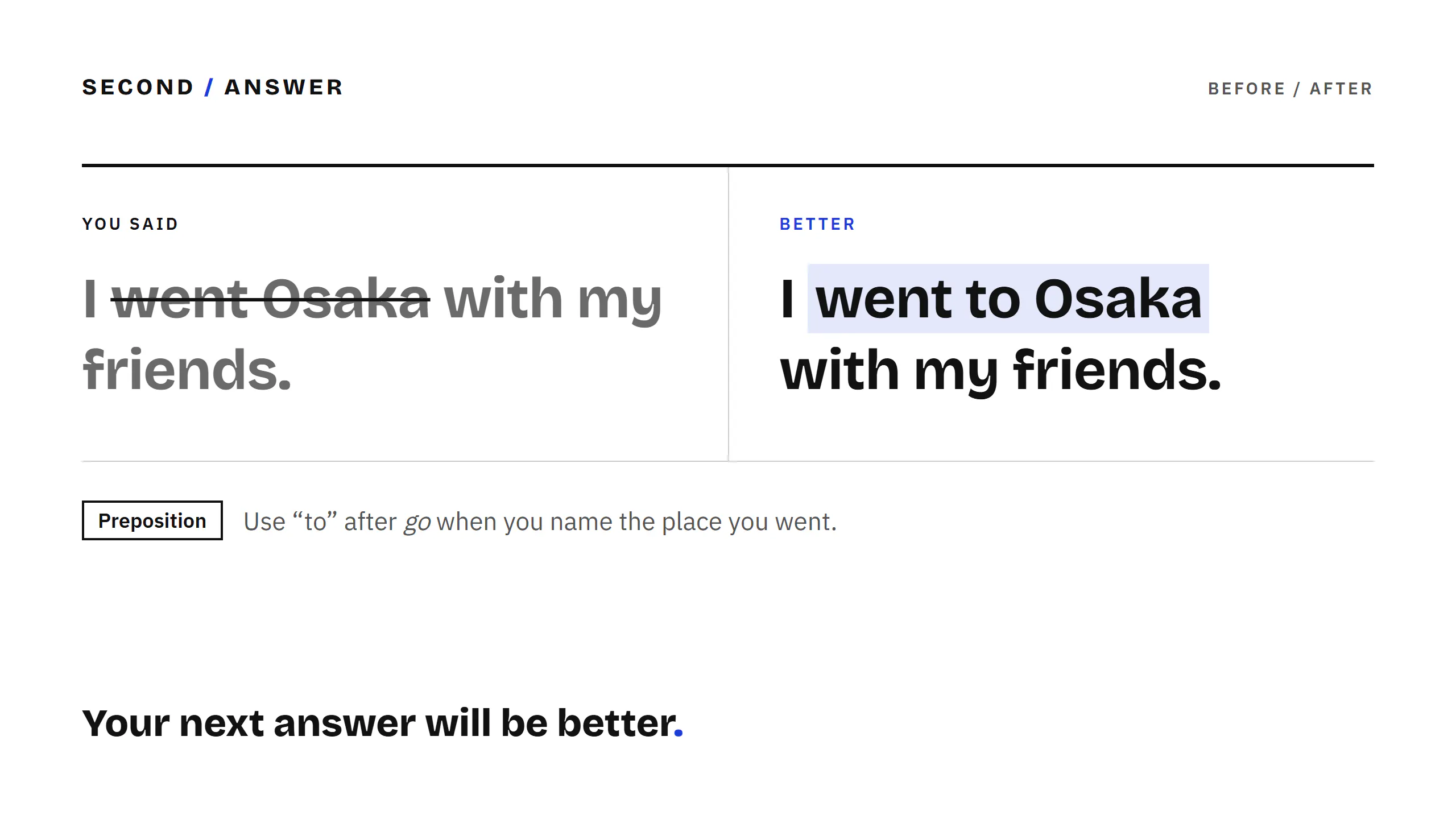1456x819 pixels.
Task: Click the "Your next answer will be better" text
Action: [378, 723]
